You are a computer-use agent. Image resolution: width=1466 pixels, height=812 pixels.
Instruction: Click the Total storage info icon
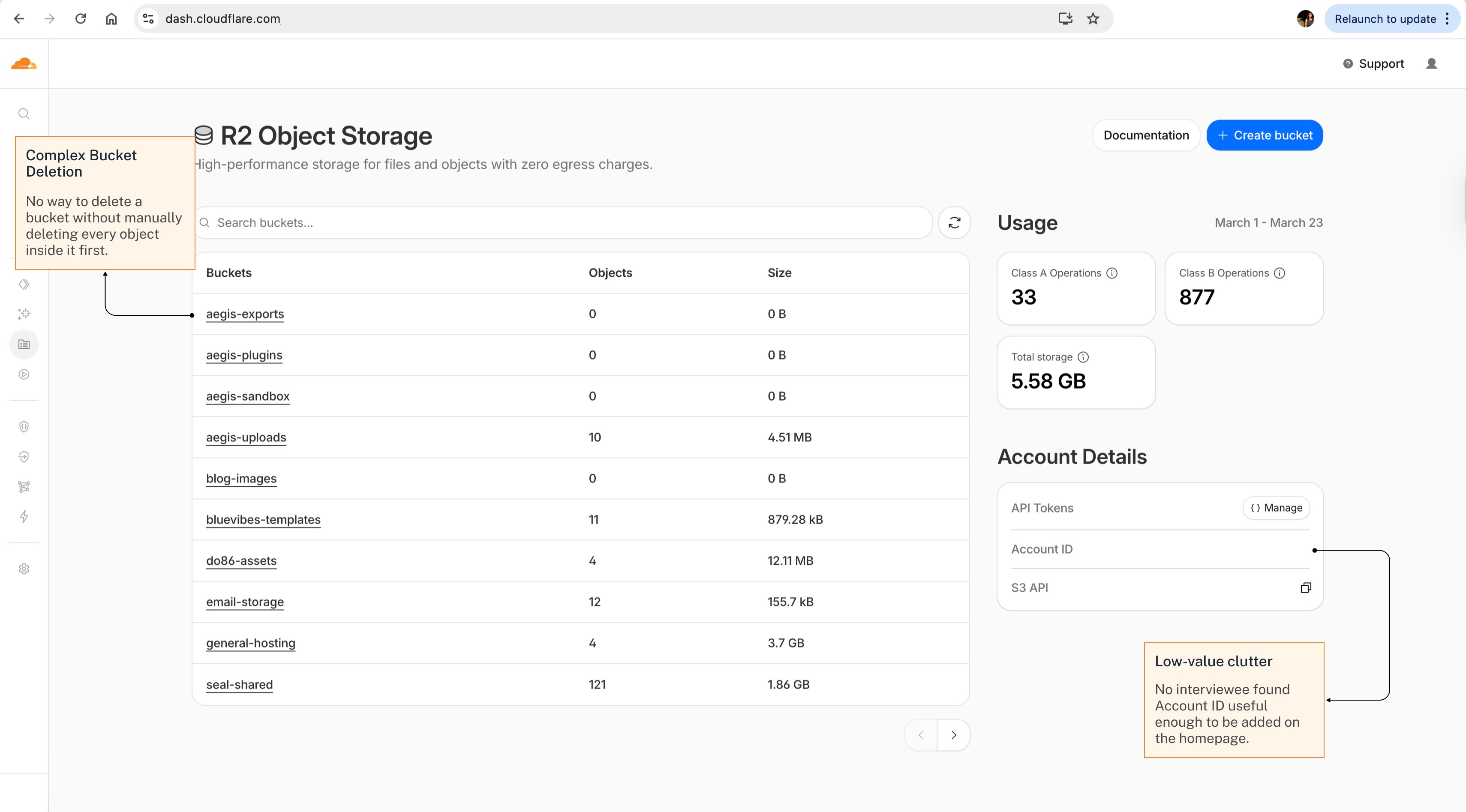(x=1083, y=357)
